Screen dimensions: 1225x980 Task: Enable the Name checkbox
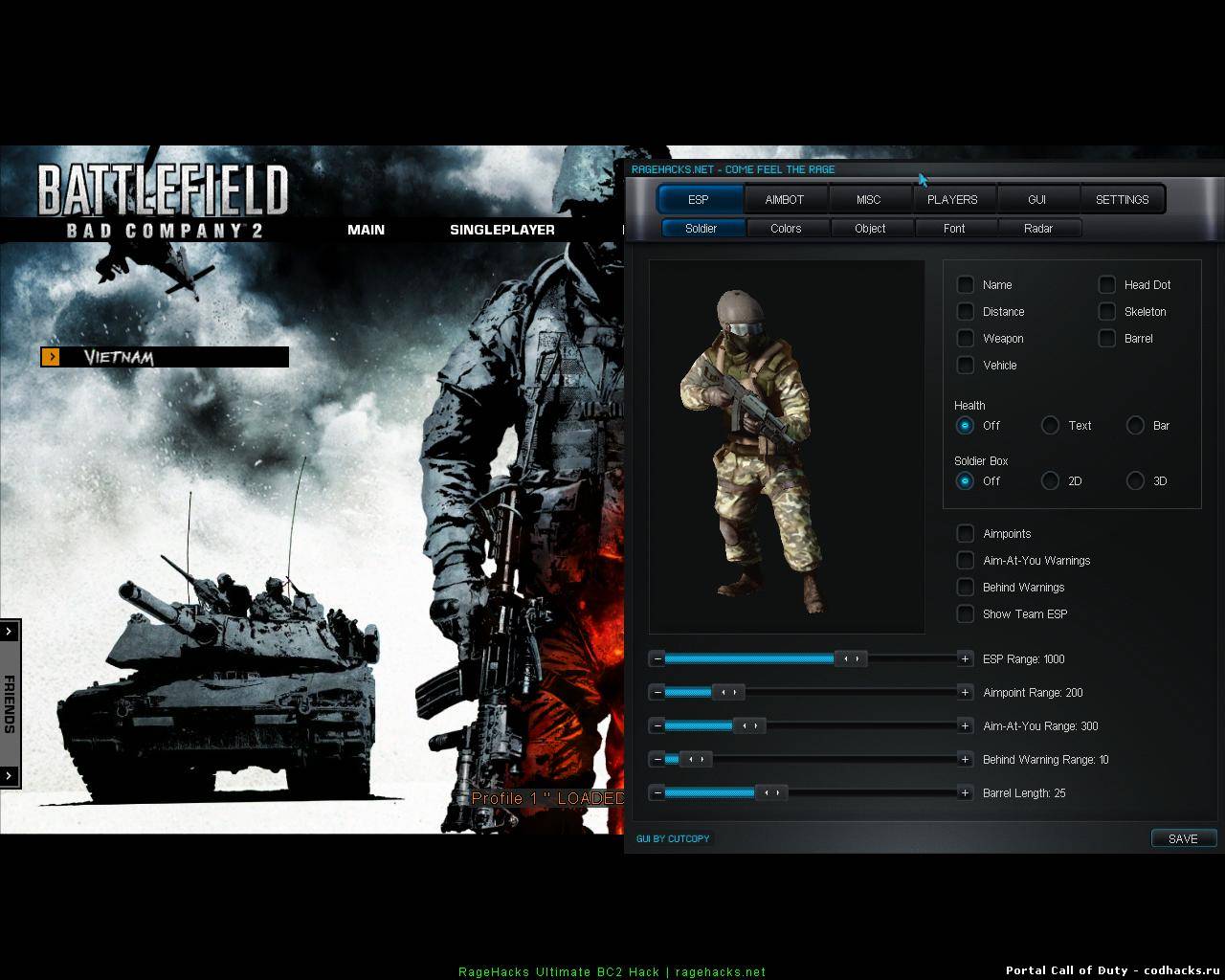coord(966,284)
